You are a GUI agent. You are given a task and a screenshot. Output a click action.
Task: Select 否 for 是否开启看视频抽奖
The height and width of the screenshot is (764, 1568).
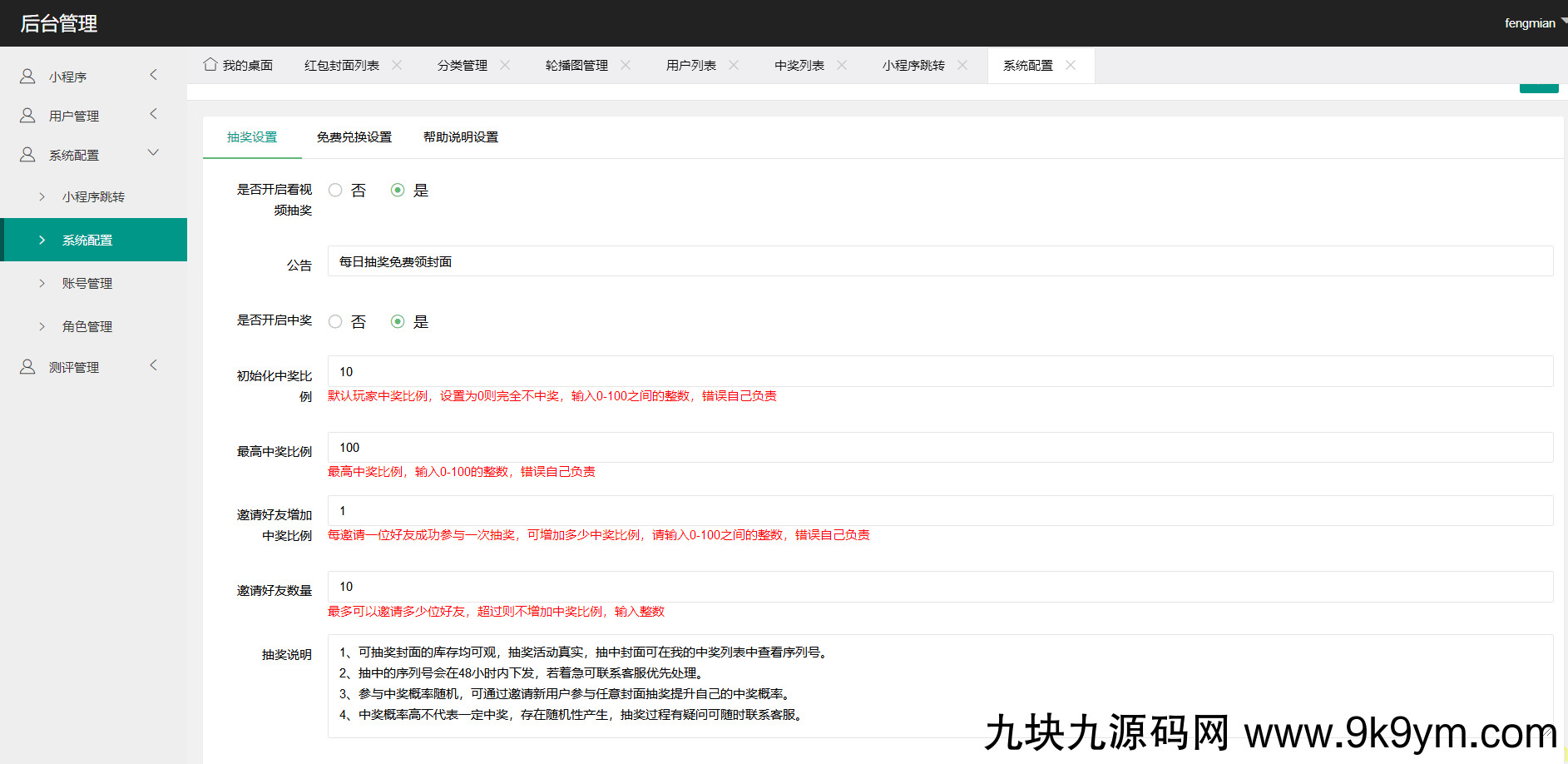click(x=335, y=191)
